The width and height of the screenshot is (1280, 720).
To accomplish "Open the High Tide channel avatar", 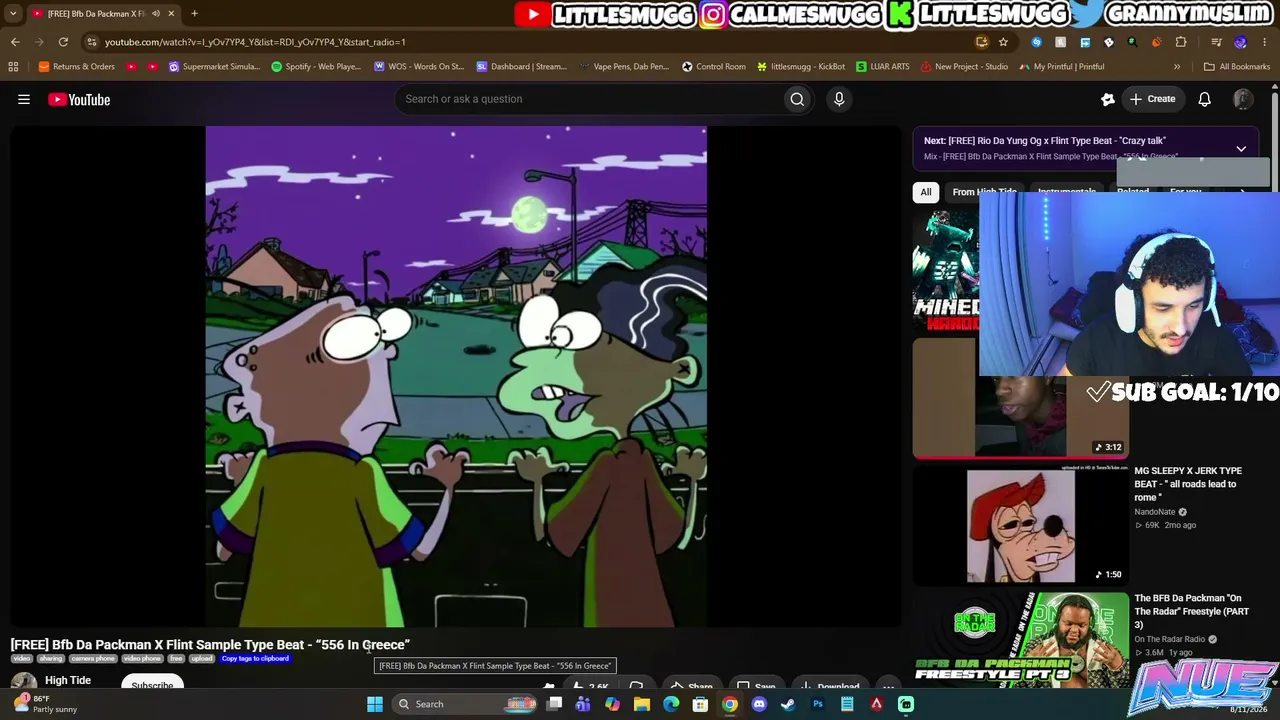I will pos(22,682).
